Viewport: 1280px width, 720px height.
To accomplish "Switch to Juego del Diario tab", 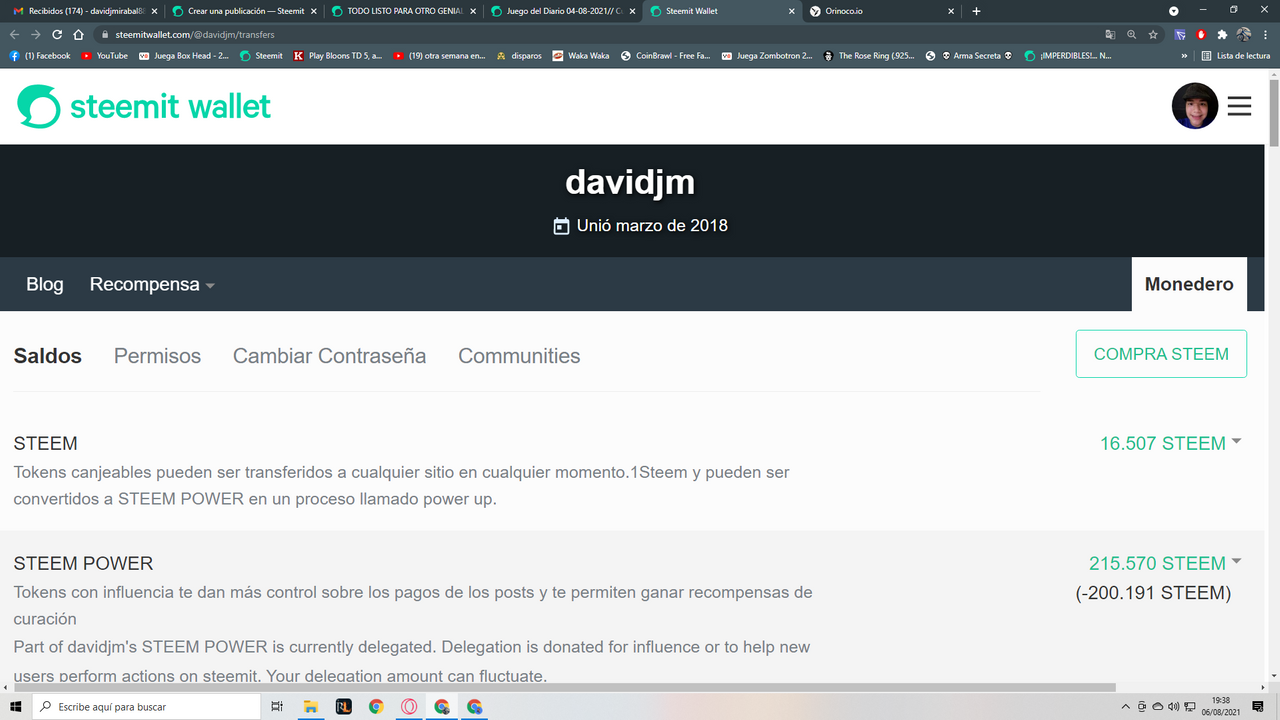I will pos(563,11).
